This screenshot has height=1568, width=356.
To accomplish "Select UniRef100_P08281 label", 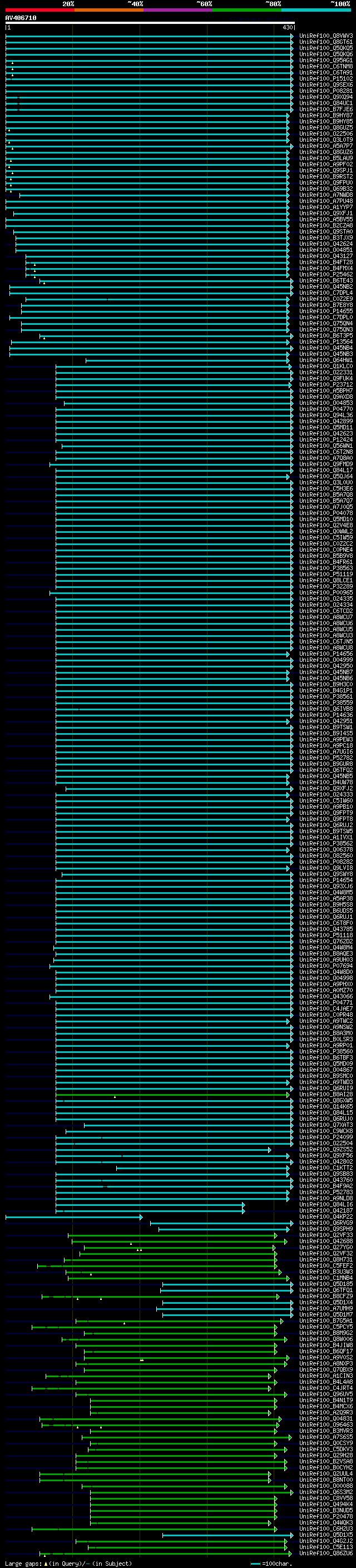I will point(325,91).
